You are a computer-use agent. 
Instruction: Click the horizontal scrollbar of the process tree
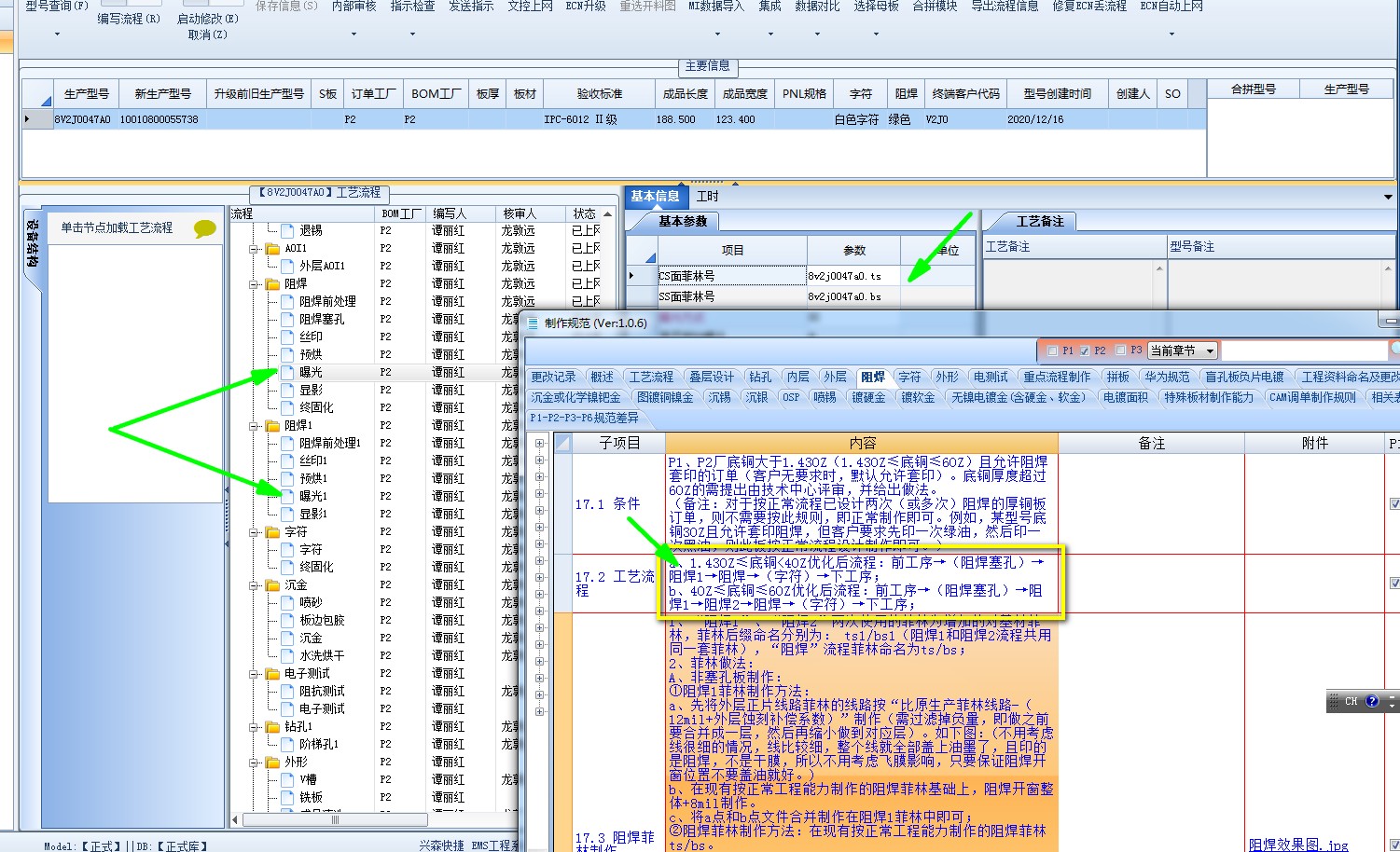[335, 820]
